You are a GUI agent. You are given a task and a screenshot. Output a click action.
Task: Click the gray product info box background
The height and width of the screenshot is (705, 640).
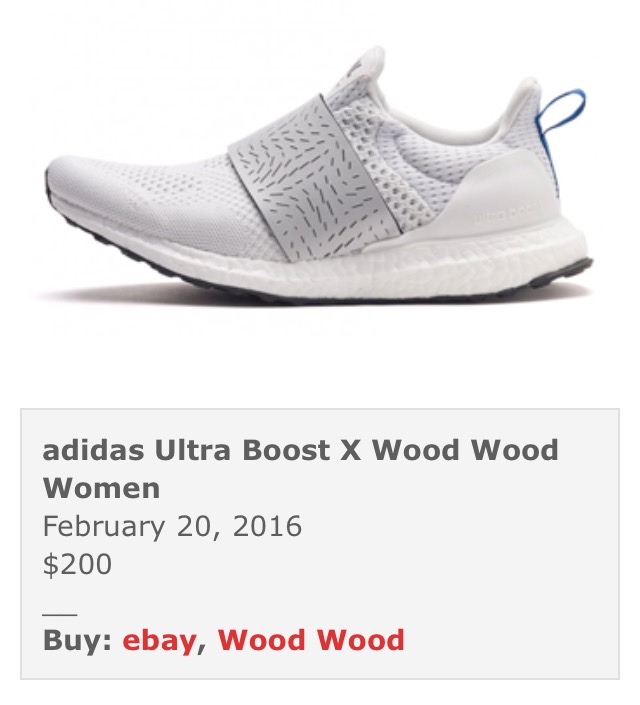(x=320, y=544)
